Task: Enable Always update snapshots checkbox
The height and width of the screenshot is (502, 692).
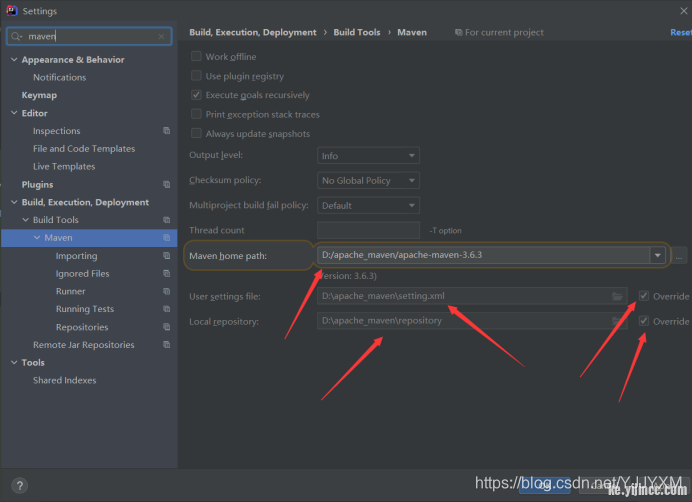Action: point(196,133)
